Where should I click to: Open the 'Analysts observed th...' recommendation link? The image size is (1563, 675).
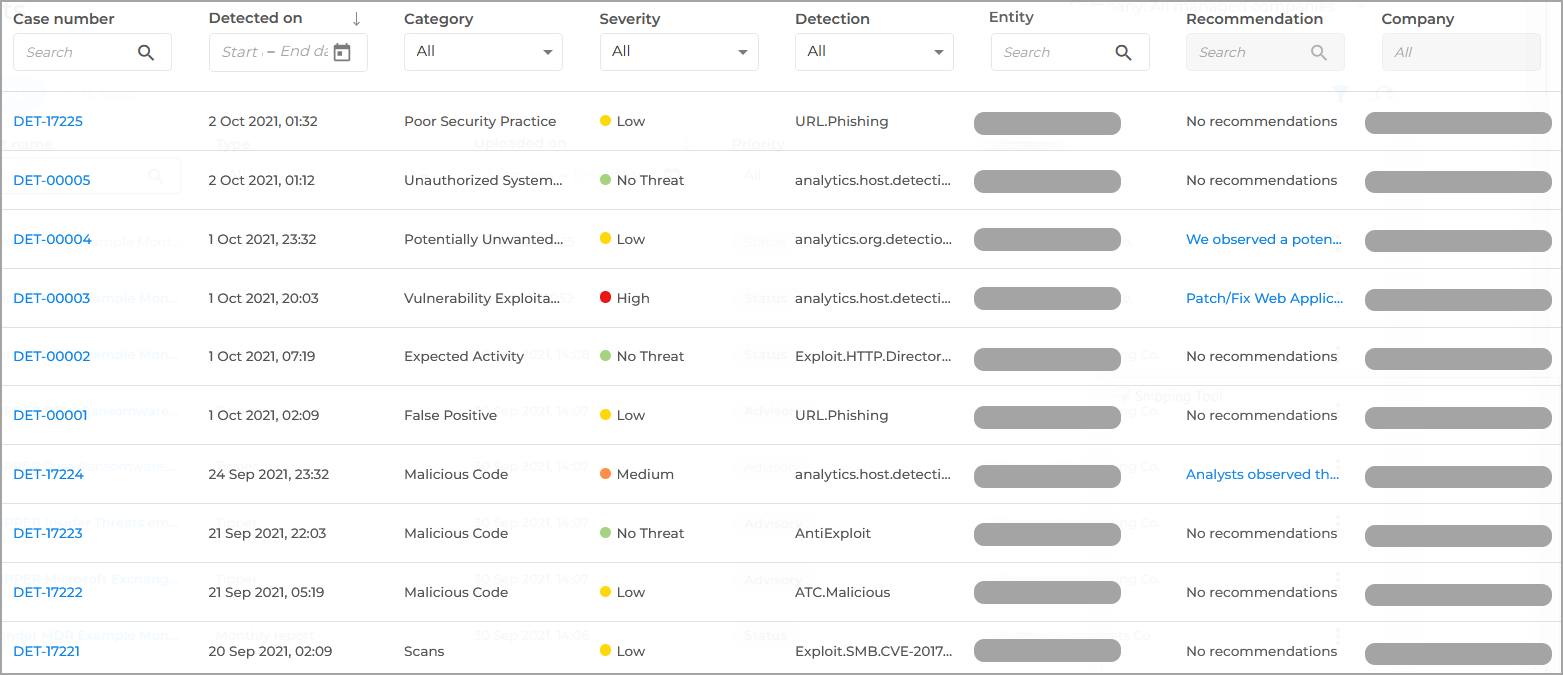1262,474
